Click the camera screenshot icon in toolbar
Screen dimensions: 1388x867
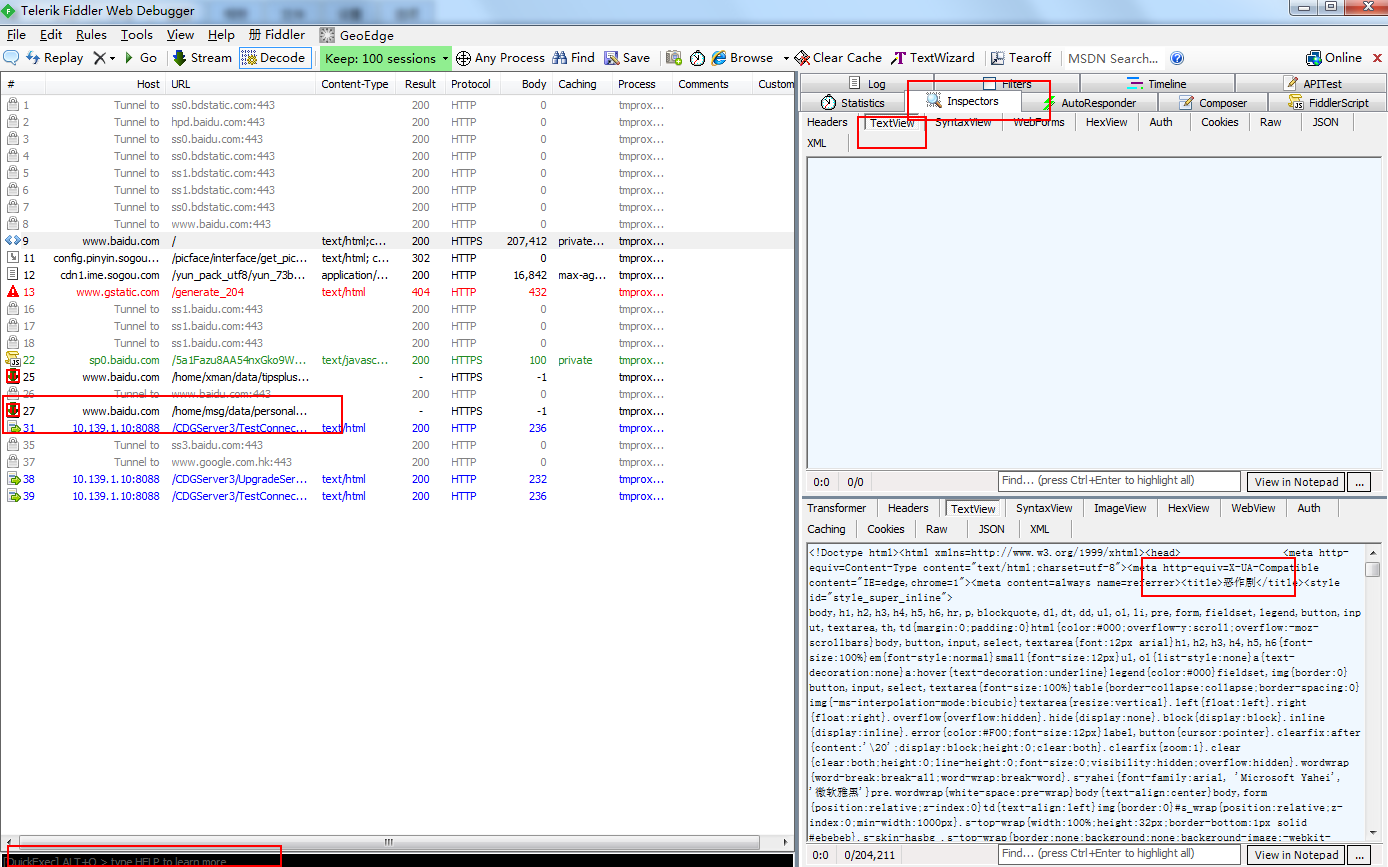[x=674, y=58]
